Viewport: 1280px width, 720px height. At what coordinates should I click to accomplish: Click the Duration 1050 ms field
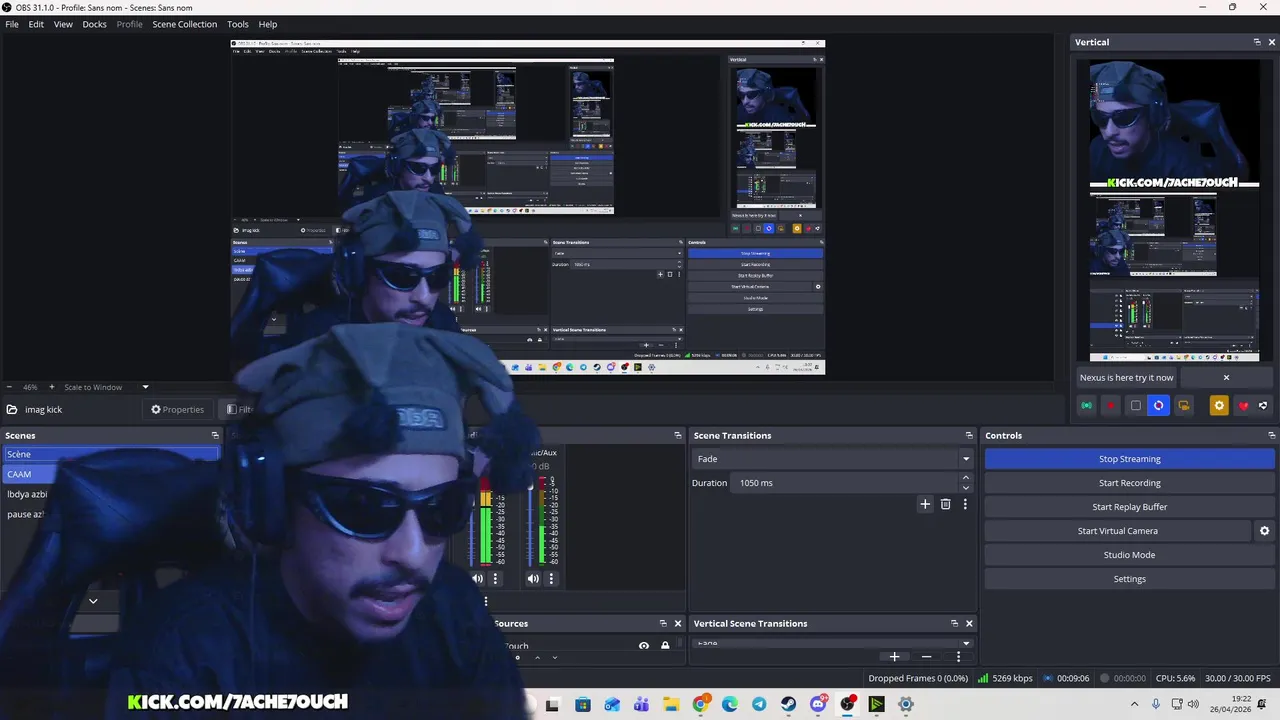point(846,483)
